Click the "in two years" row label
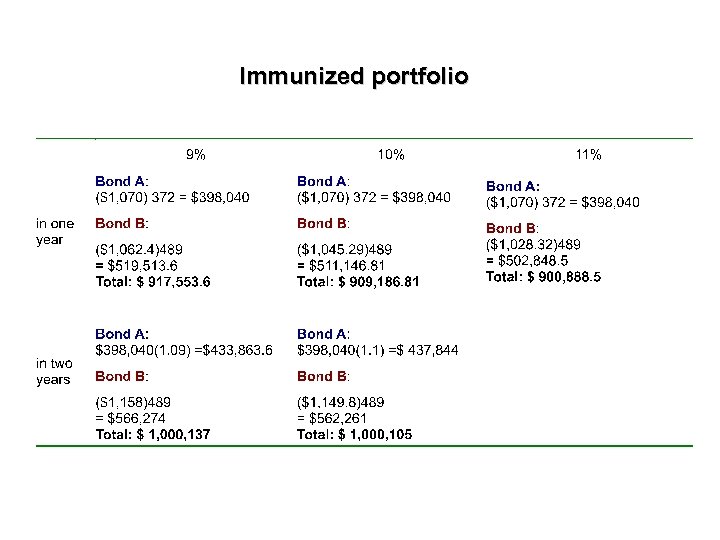 [54, 371]
